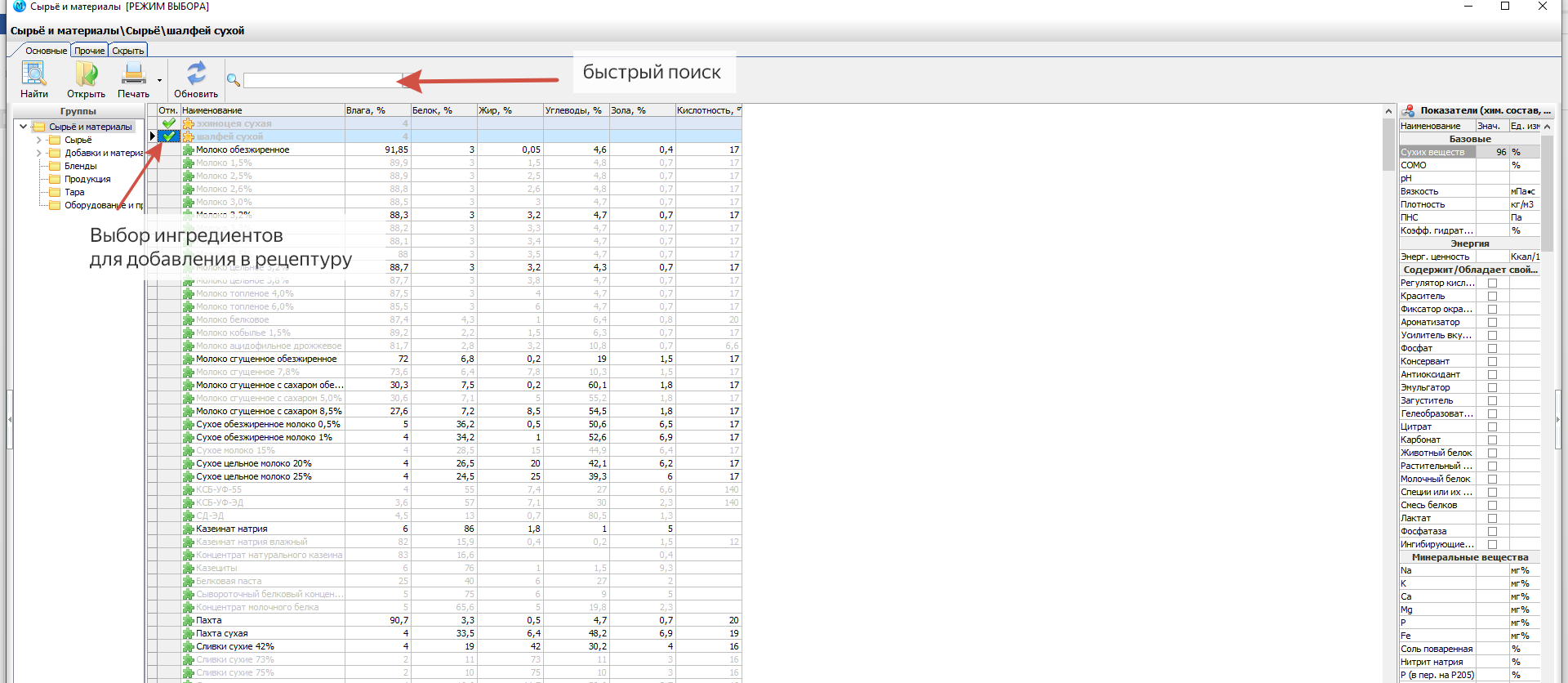This screenshot has height=683, width=1568.
Task: Switch to the Прочие tab
Action: pyautogui.click(x=90, y=51)
